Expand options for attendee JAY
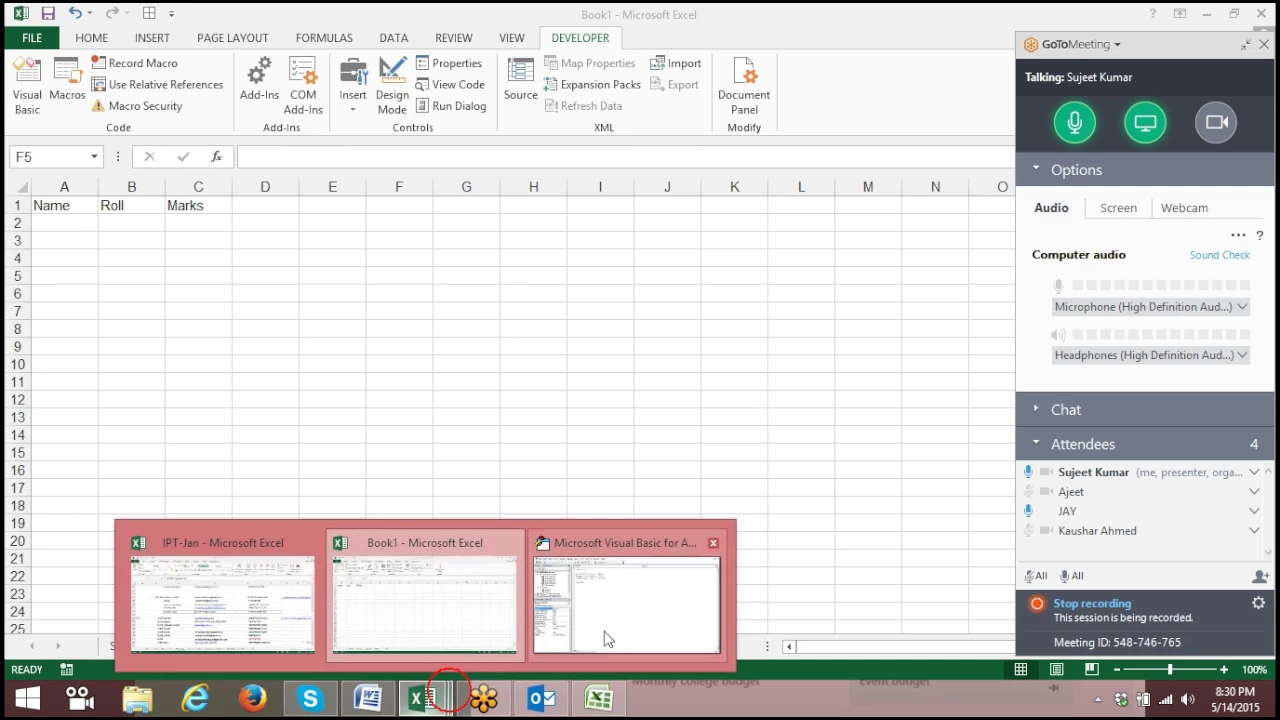Screen dimensions: 1280x720 pos(1254,511)
